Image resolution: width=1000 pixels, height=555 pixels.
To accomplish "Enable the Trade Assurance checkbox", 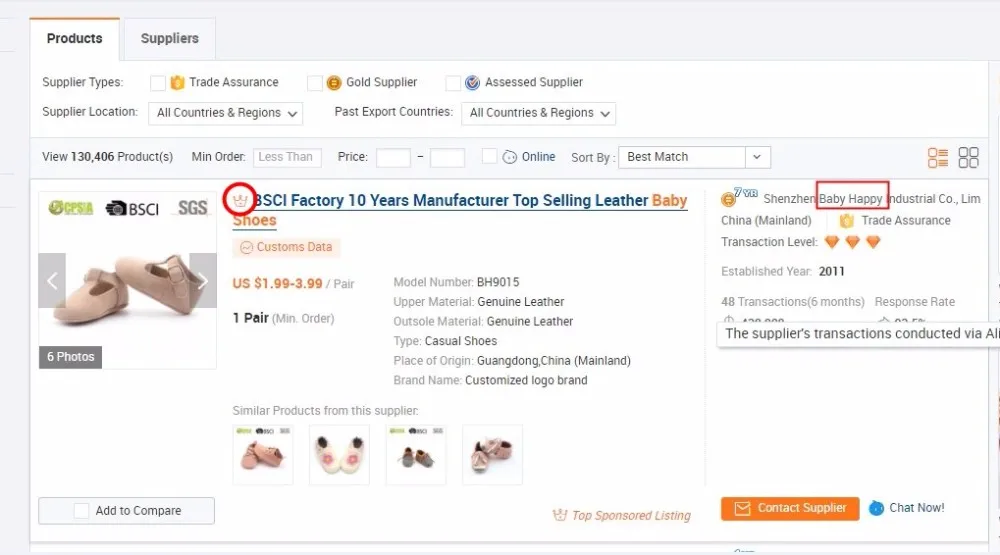I will [x=158, y=83].
